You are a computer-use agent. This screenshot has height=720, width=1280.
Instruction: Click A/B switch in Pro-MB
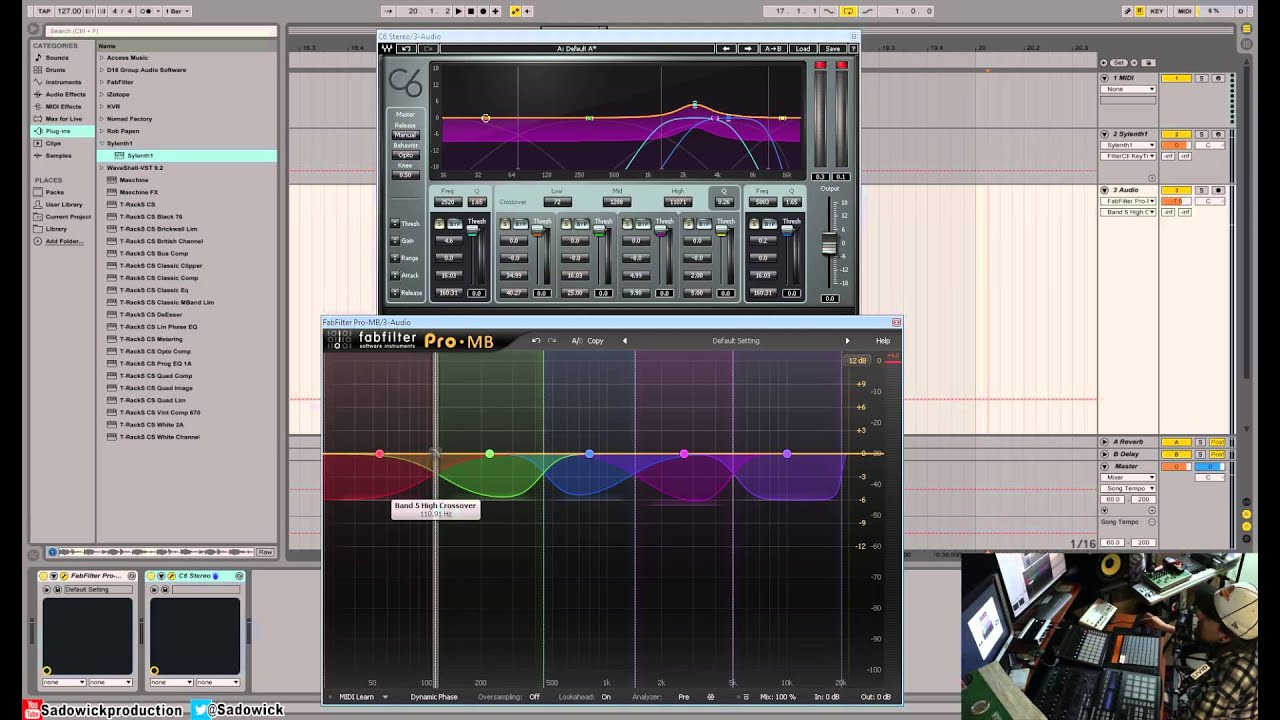coord(577,341)
